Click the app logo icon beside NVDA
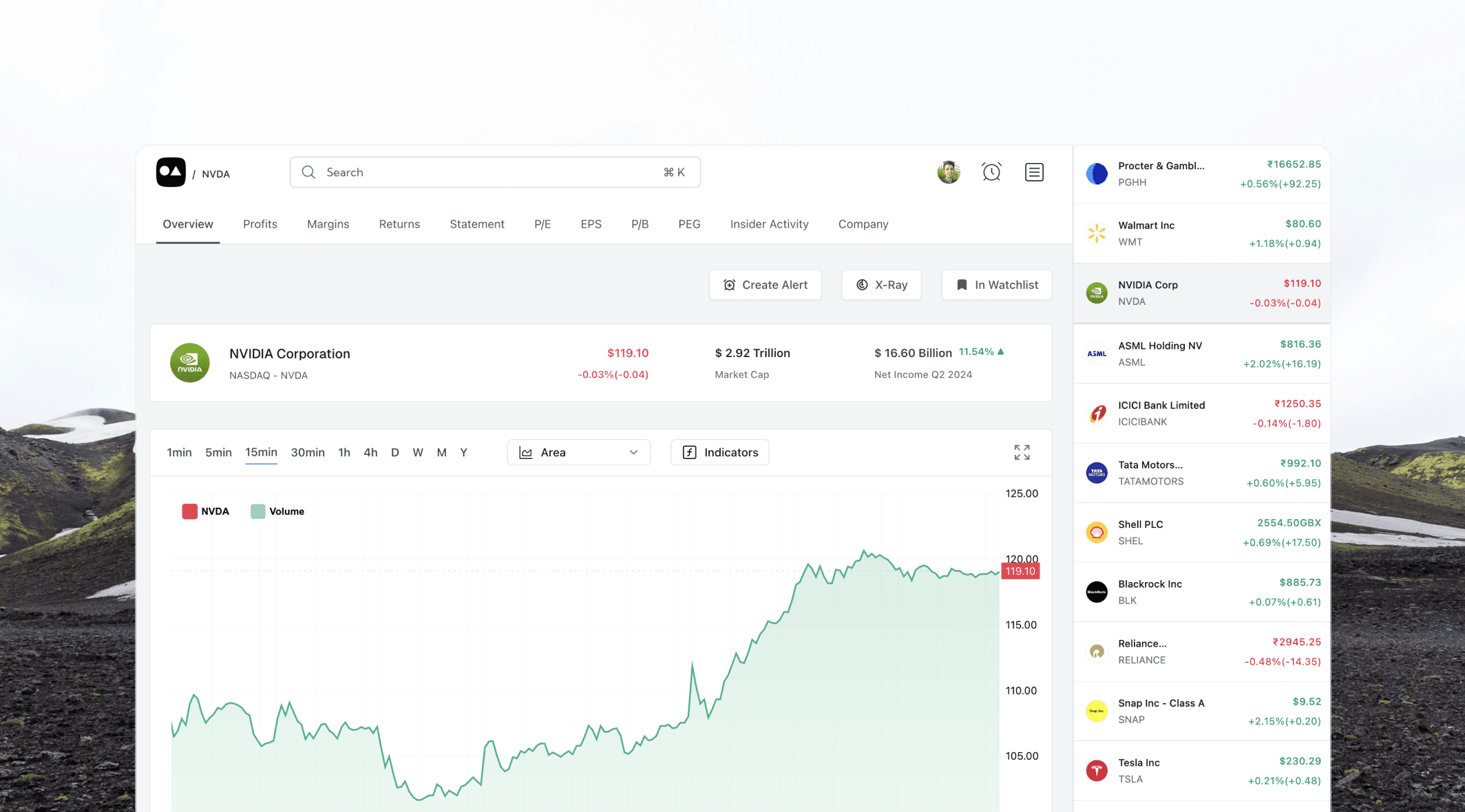Viewport: 1465px width, 812px height. click(171, 172)
